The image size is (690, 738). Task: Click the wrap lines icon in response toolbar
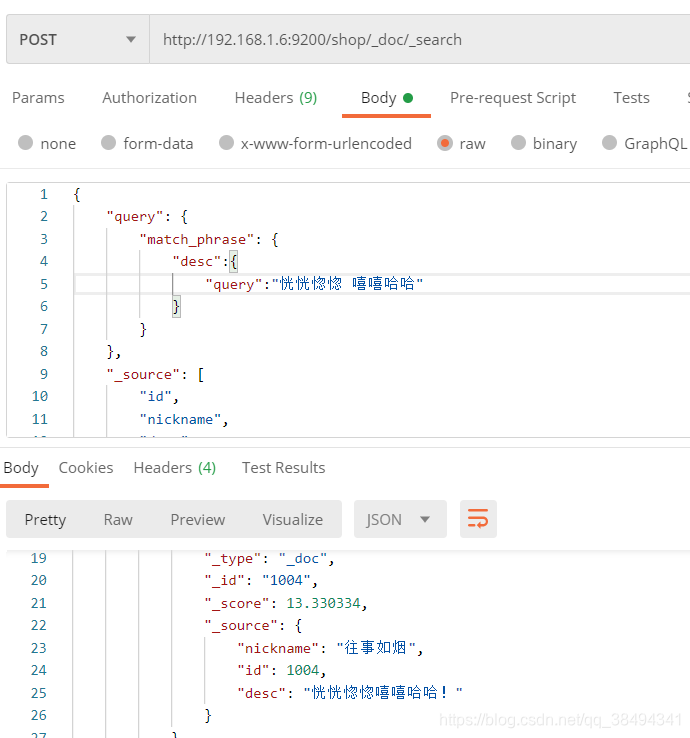(478, 519)
